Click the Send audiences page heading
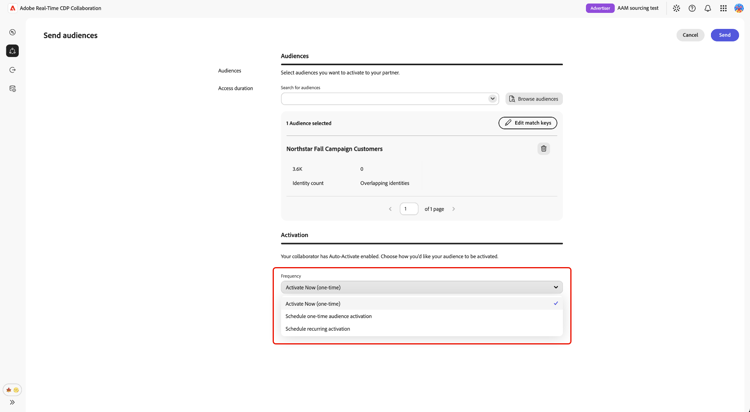Viewport: 750px width, 412px height. (x=70, y=35)
